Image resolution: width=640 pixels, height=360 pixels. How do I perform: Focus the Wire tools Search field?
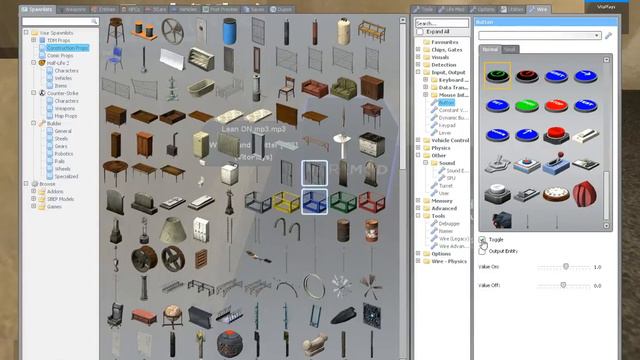tap(442, 23)
